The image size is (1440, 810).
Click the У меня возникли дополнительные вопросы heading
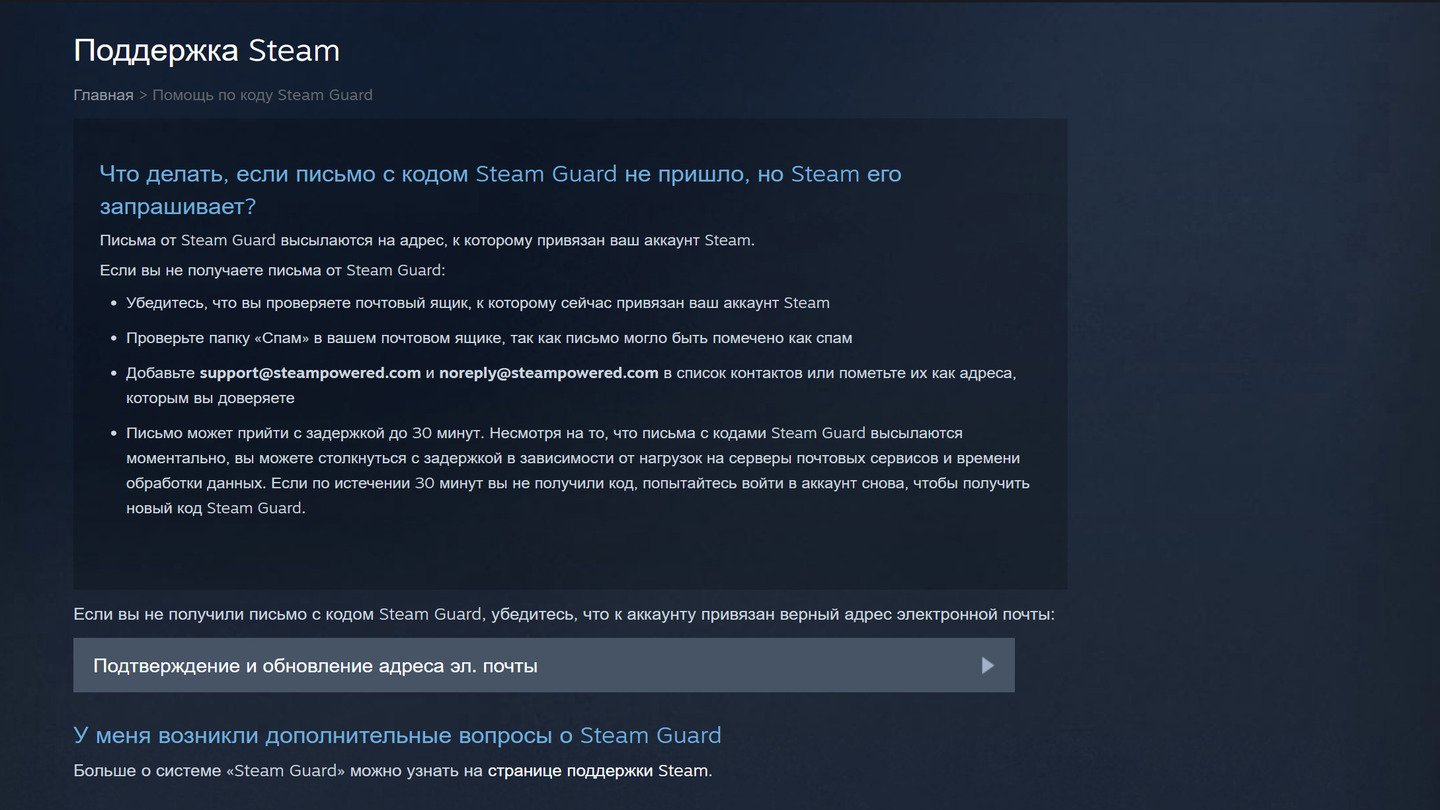[x=397, y=735]
